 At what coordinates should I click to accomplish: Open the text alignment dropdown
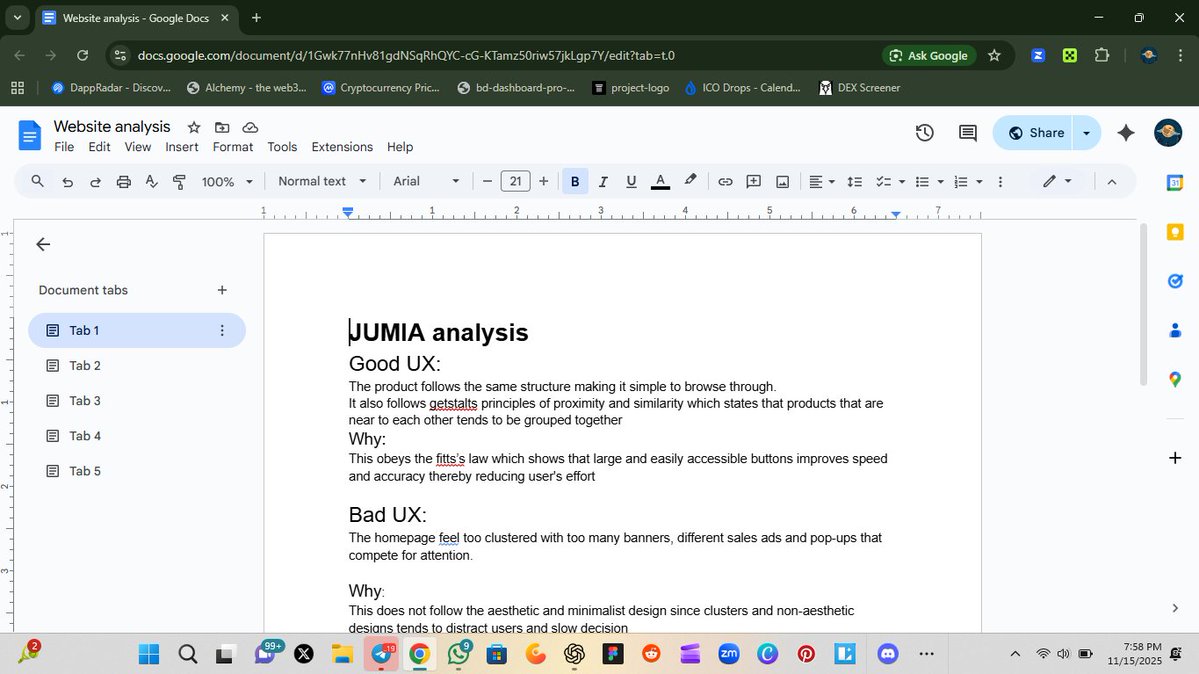pos(822,181)
